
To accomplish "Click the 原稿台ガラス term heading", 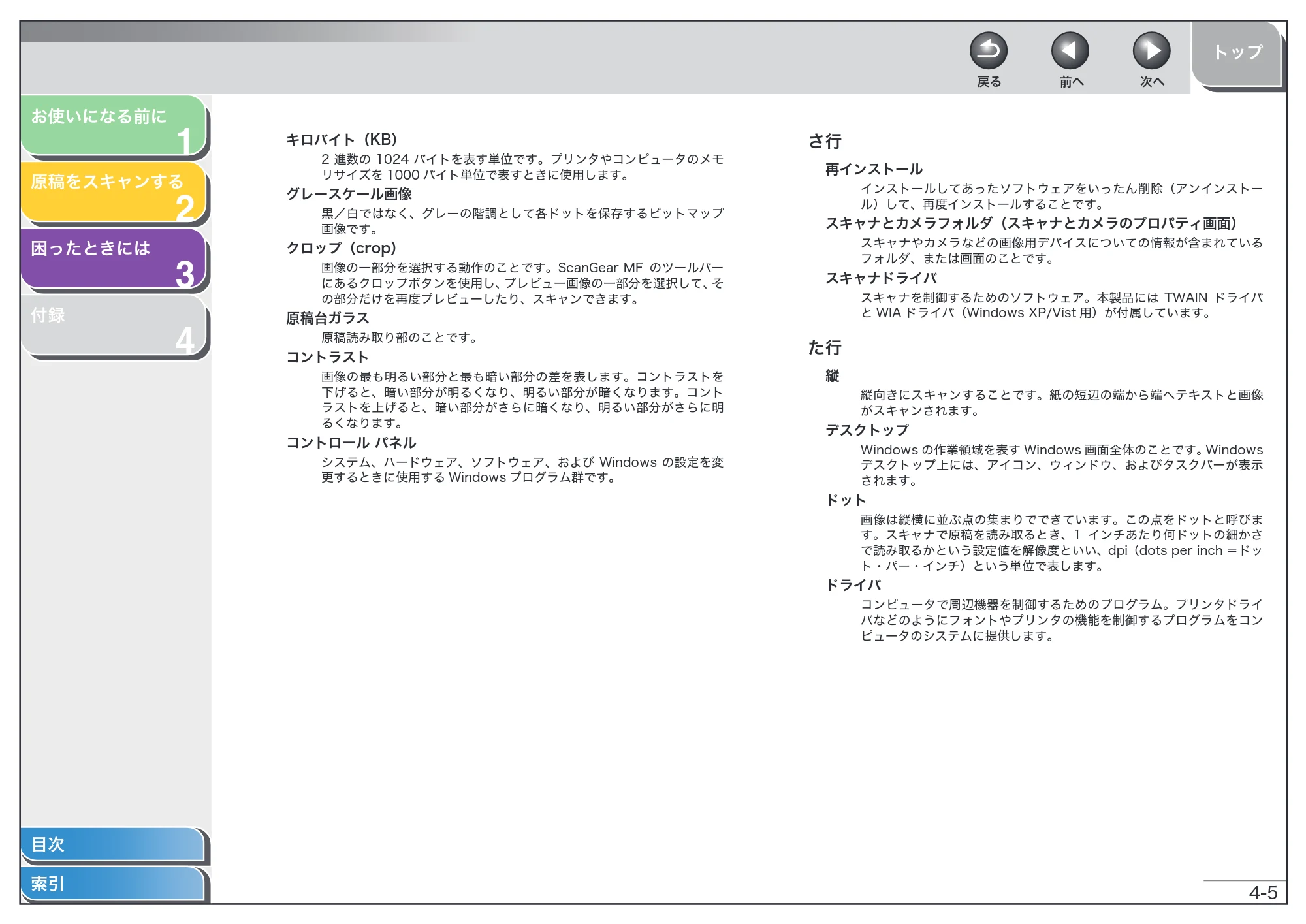I will [328, 318].
